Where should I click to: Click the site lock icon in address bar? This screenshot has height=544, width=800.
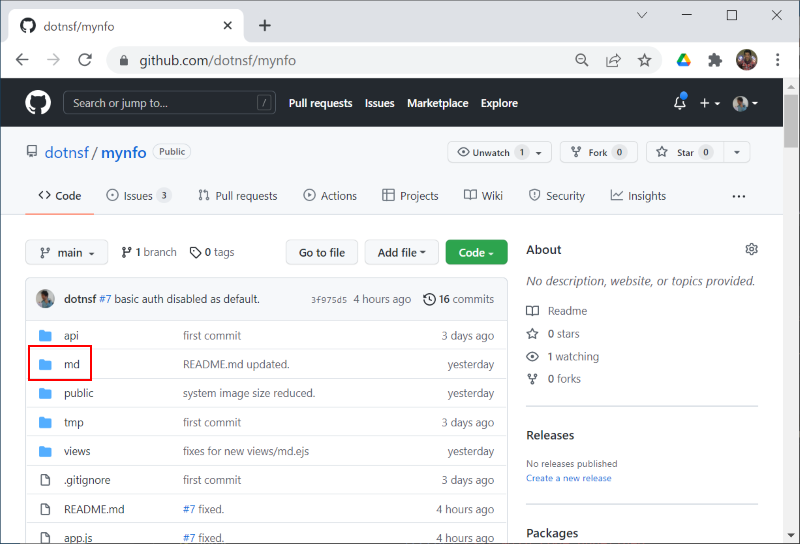coord(123,60)
